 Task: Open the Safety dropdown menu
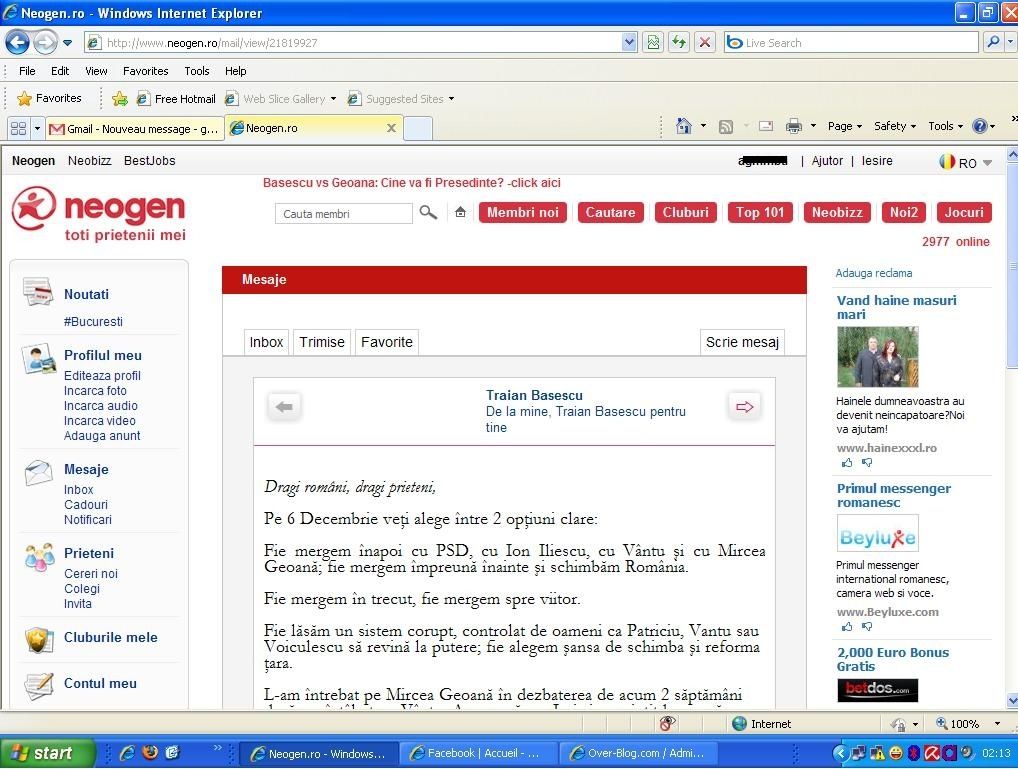pos(895,126)
